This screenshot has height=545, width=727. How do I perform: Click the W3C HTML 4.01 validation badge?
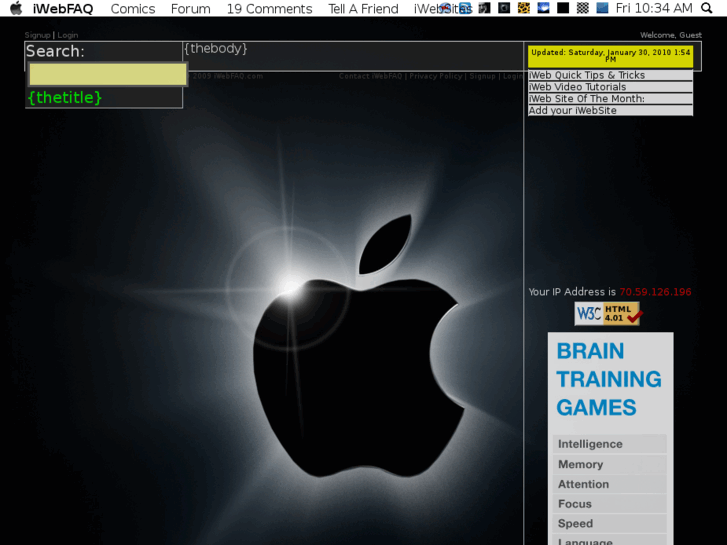pos(607,314)
